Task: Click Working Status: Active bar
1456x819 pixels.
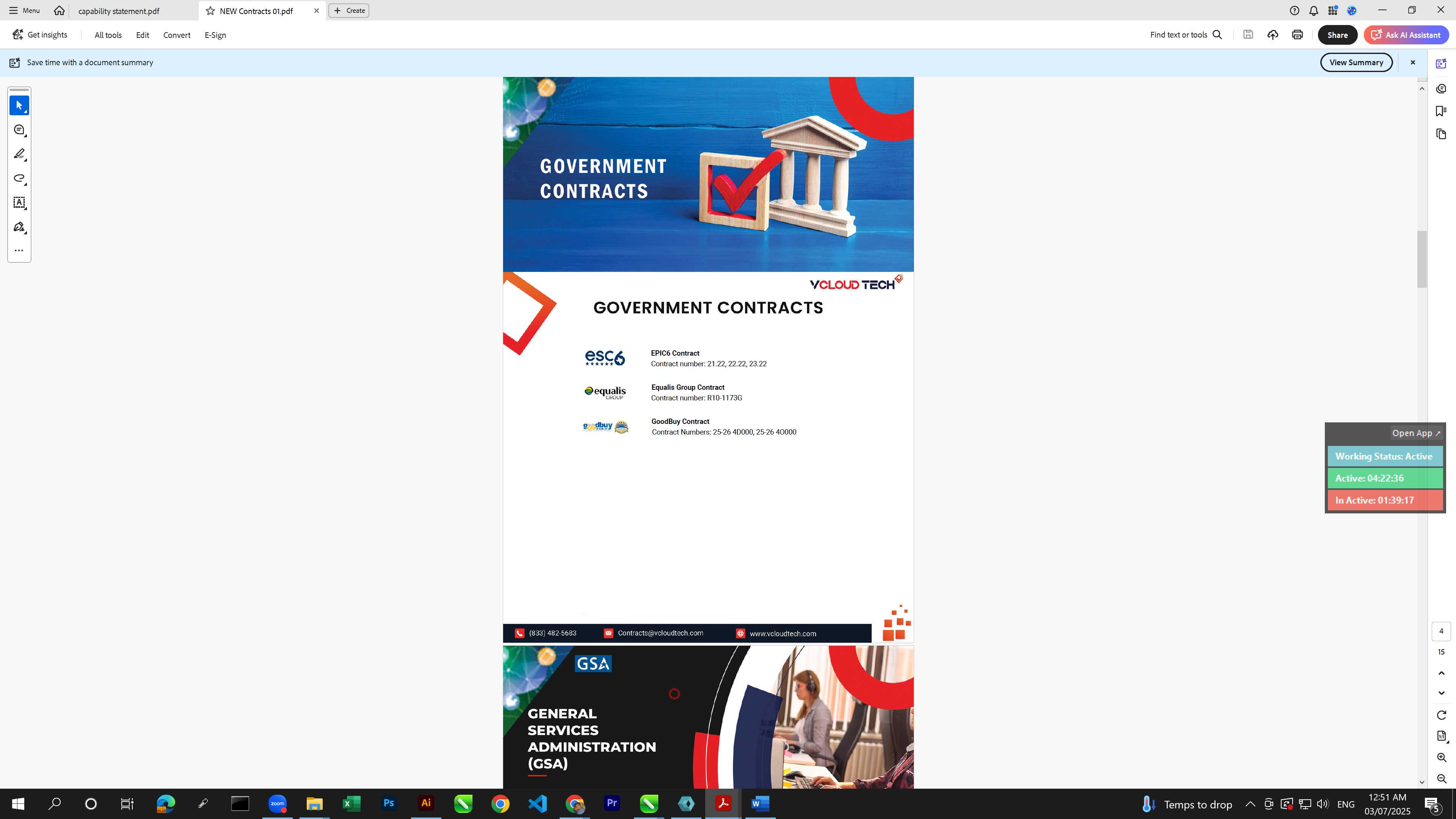Action: click(x=1385, y=456)
